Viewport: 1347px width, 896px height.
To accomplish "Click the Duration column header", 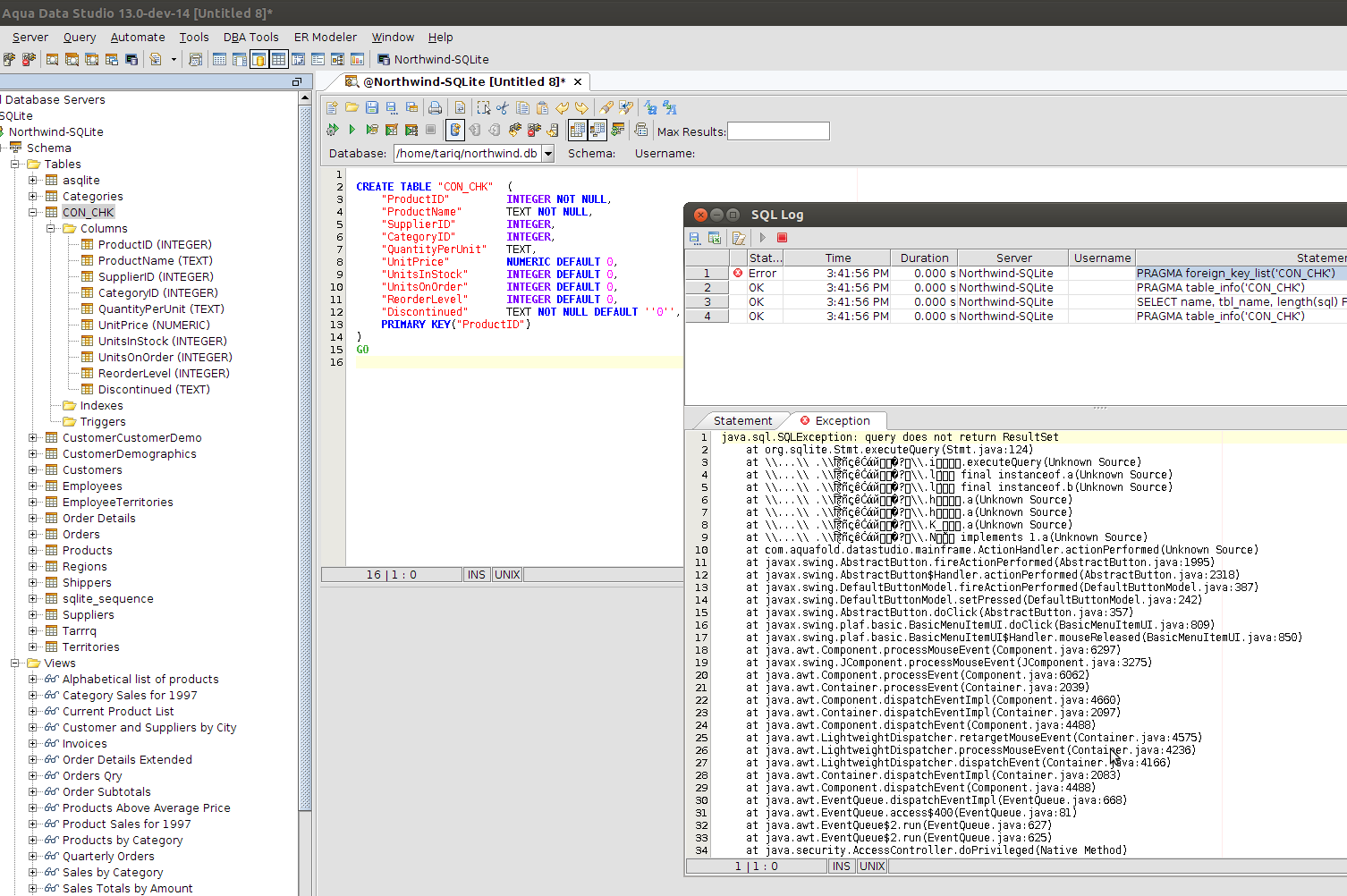I will click(x=924, y=258).
